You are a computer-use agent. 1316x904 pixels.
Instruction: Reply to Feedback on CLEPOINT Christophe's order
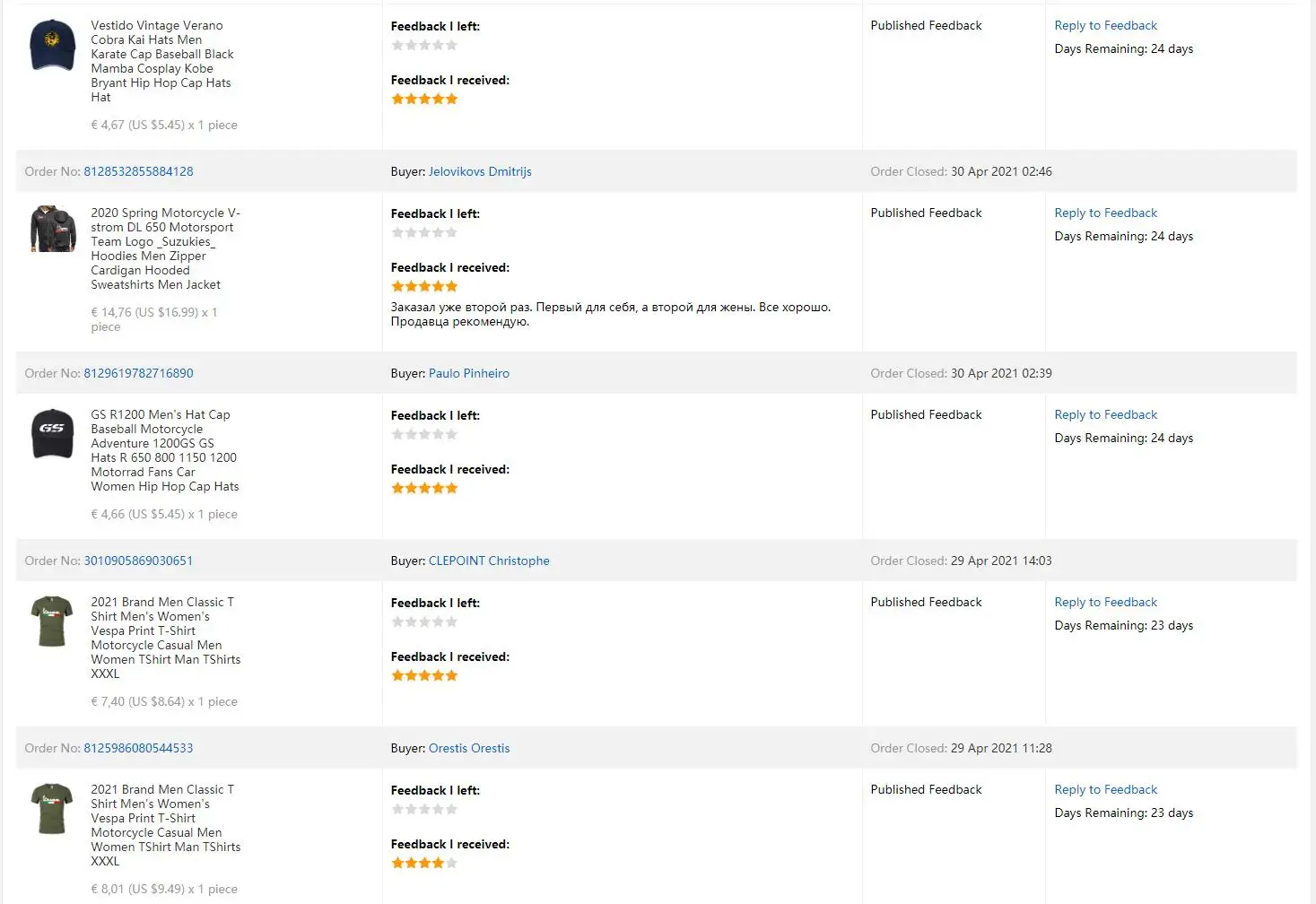click(1105, 602)
